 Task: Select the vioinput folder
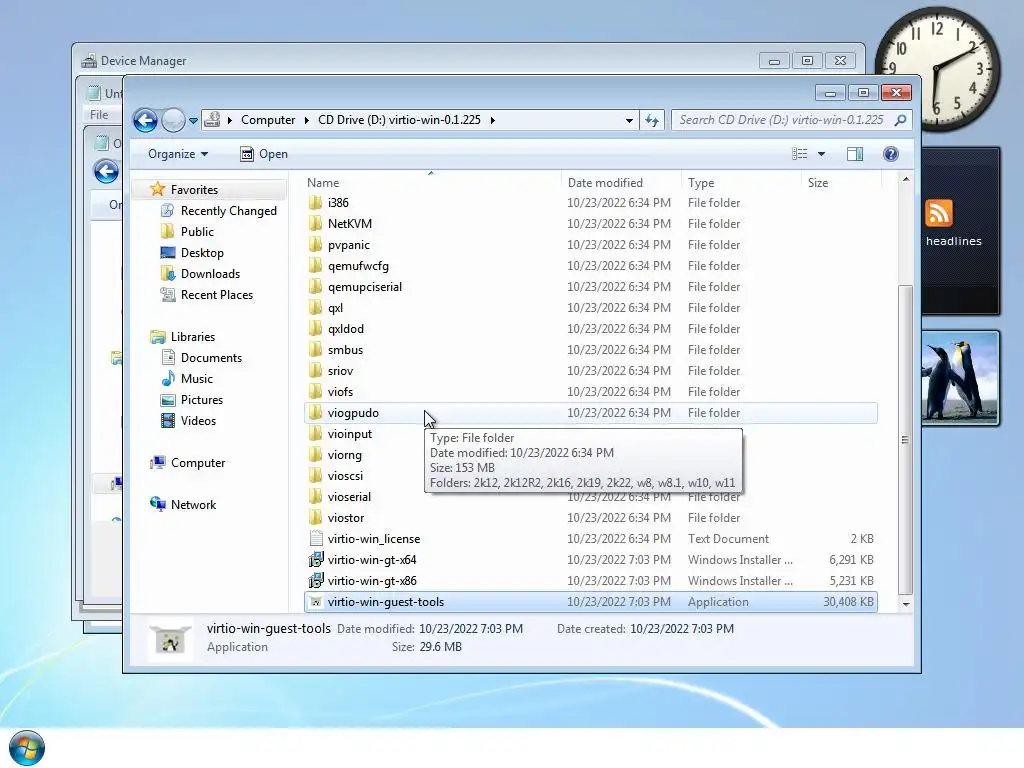[349, 434]
